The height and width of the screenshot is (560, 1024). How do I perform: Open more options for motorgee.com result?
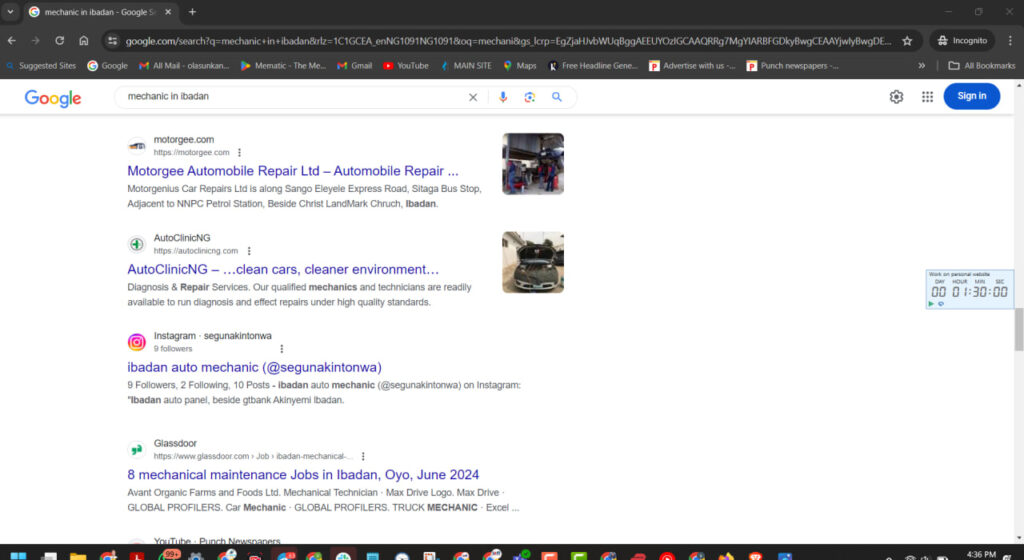pyautogui.click(x=240, y=153)
